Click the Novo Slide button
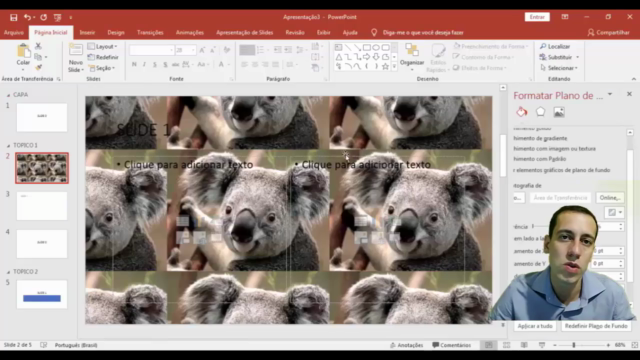This screenshot has width=640, height=360. [76, 58]
